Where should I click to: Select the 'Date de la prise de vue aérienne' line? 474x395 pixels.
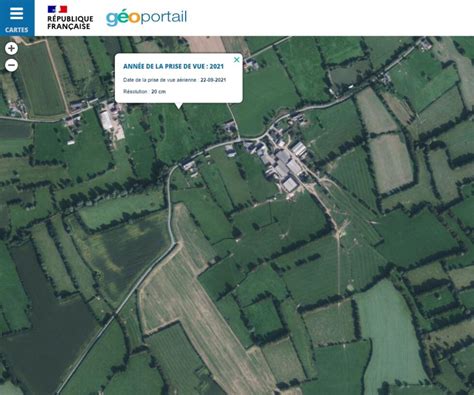click(175, 80)
